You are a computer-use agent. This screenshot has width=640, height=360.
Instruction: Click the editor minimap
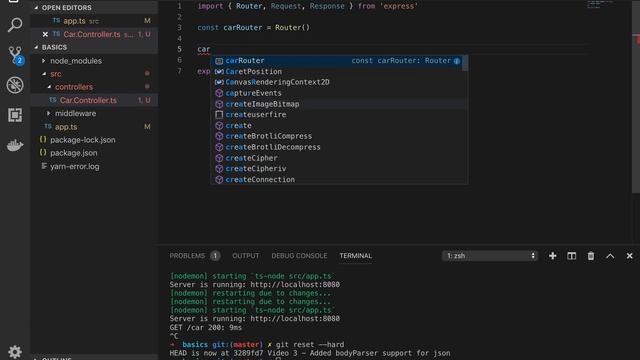(601, 5)
